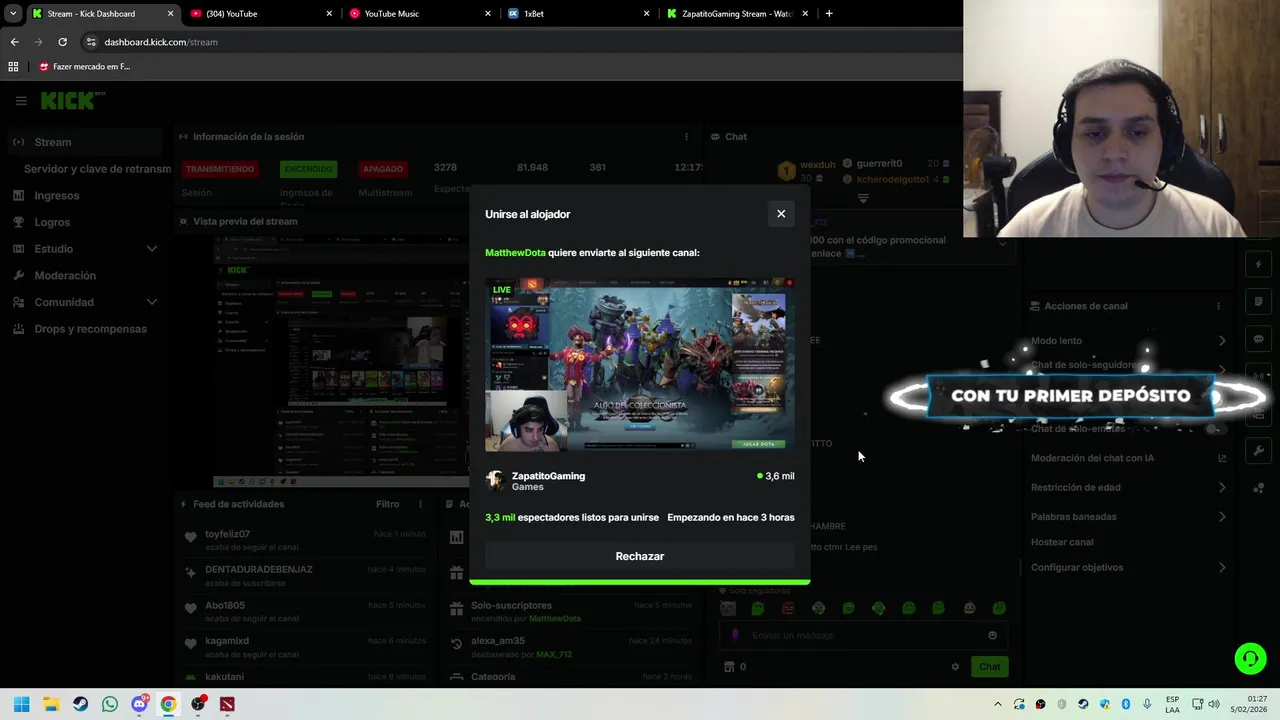Viewport: 1280px width, 720px height.
Task: Go back in the browser
Action: (x=14, y=42)
